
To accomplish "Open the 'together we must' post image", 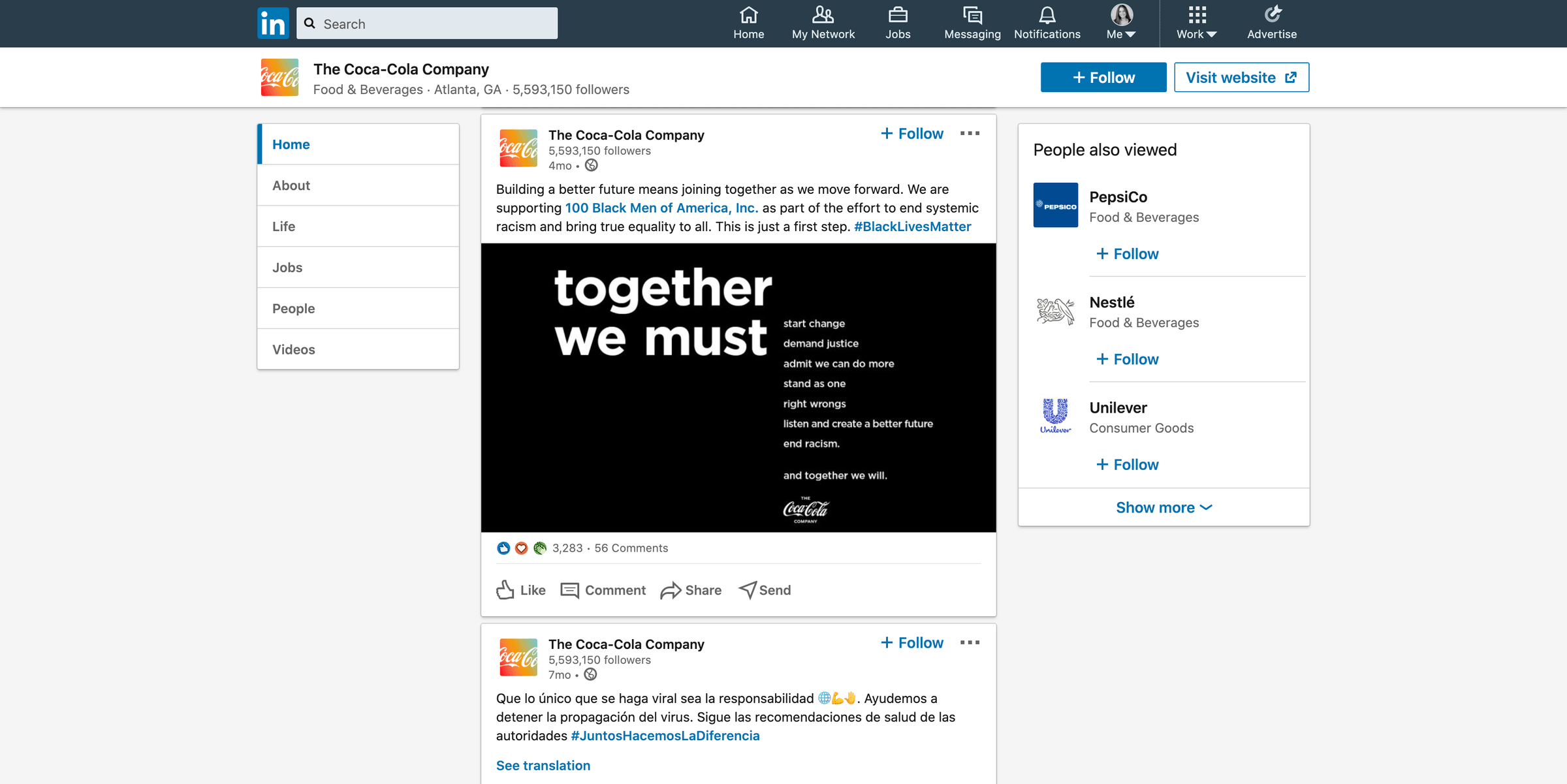I will 738,388.
